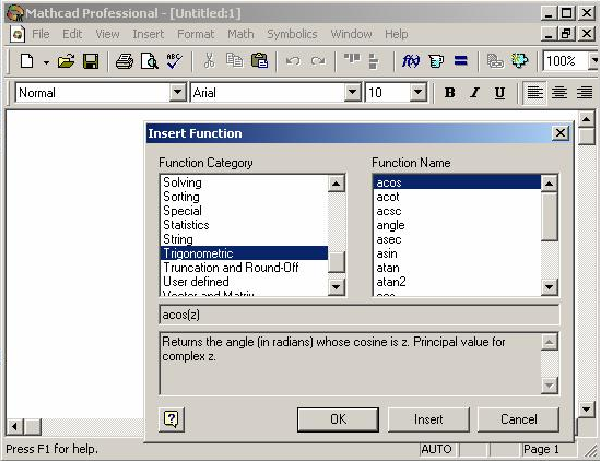This screenshot has width=600, height=461.
Task: Open the New worksheet template arrow
Action: point(46,62)
